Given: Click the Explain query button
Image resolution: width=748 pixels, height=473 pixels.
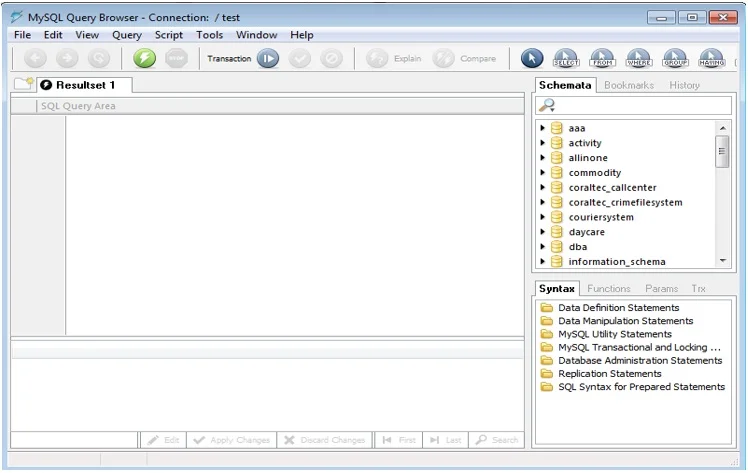Looking at the screenshot, I should click(394, 59).
